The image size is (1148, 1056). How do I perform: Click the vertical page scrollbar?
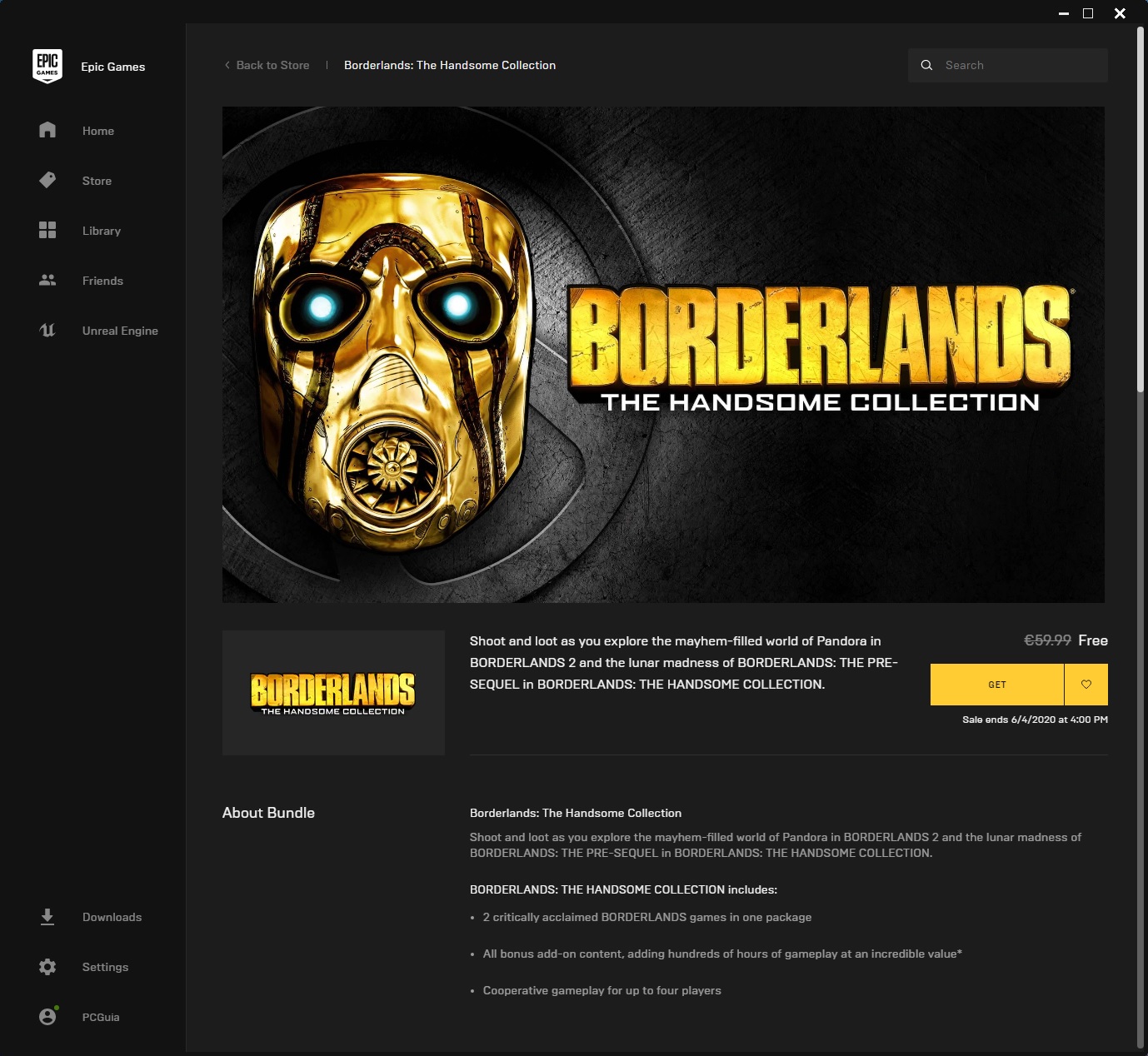(x=1141, y=208)
